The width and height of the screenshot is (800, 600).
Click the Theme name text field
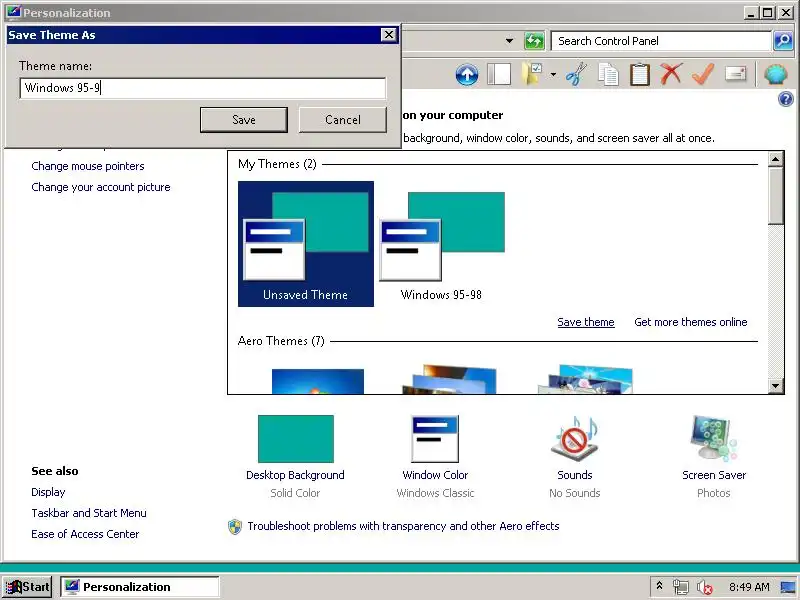(203, 88)
